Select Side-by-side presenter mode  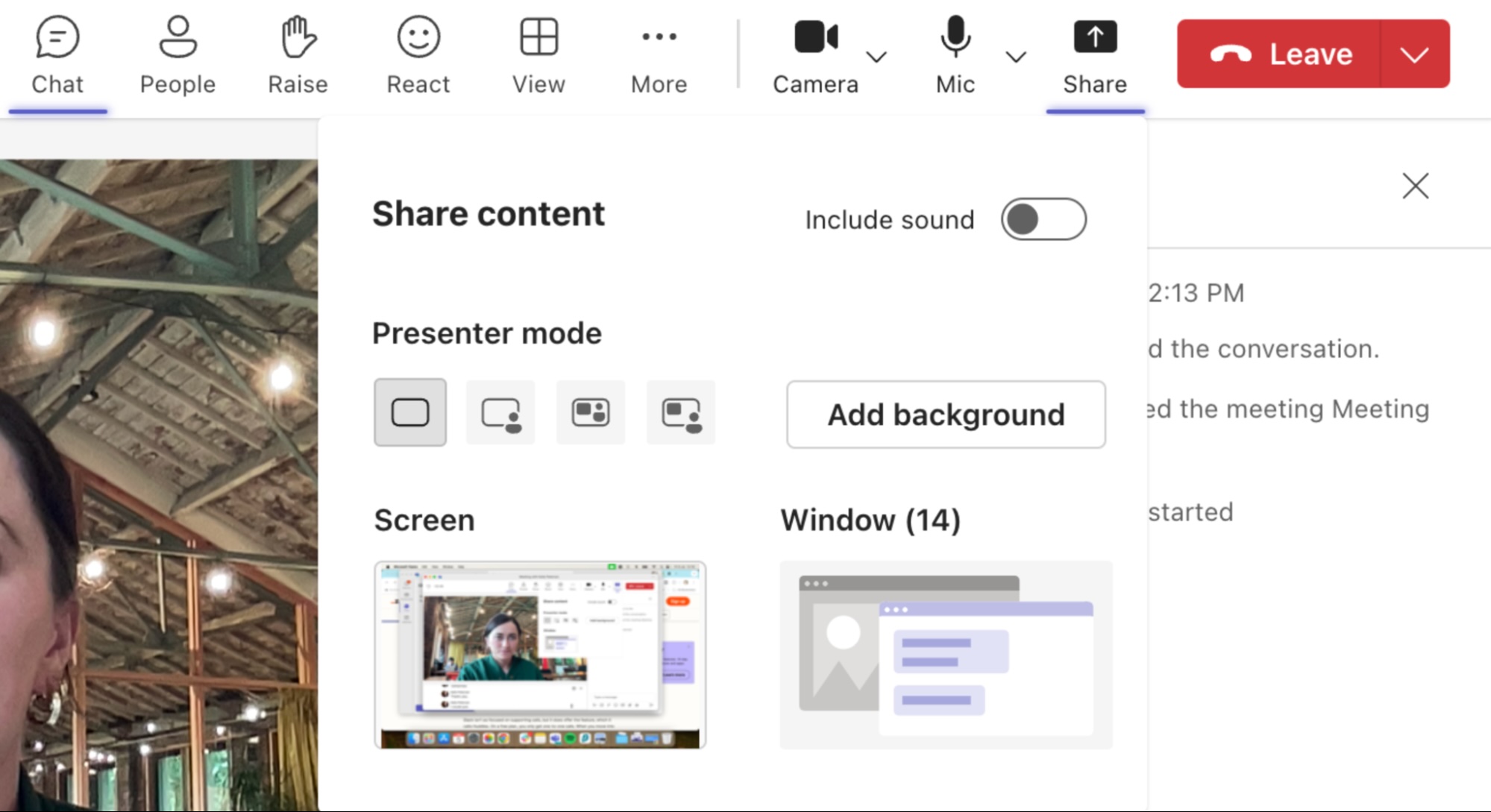pos(591,412)
